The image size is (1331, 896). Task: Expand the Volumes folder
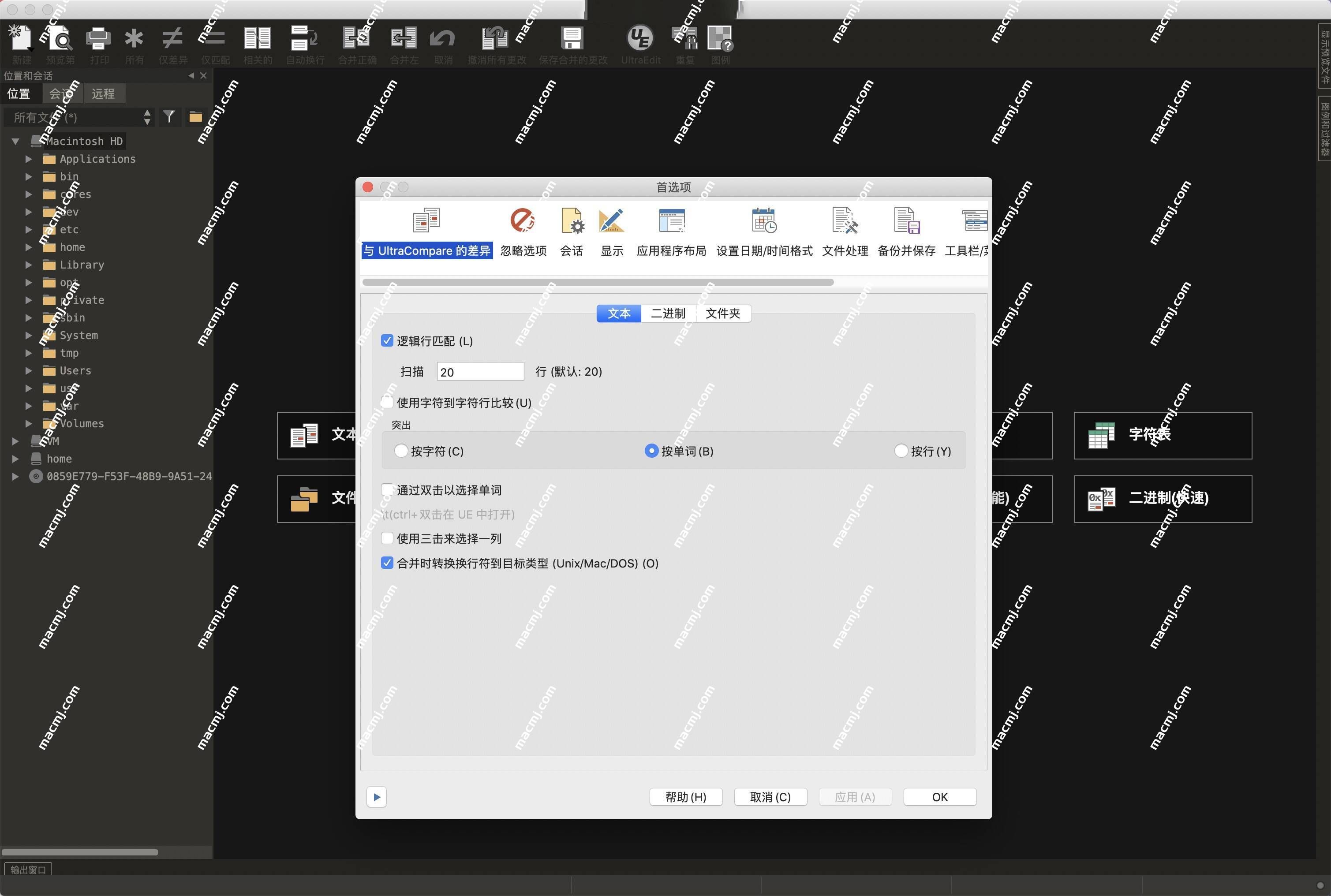29,423
